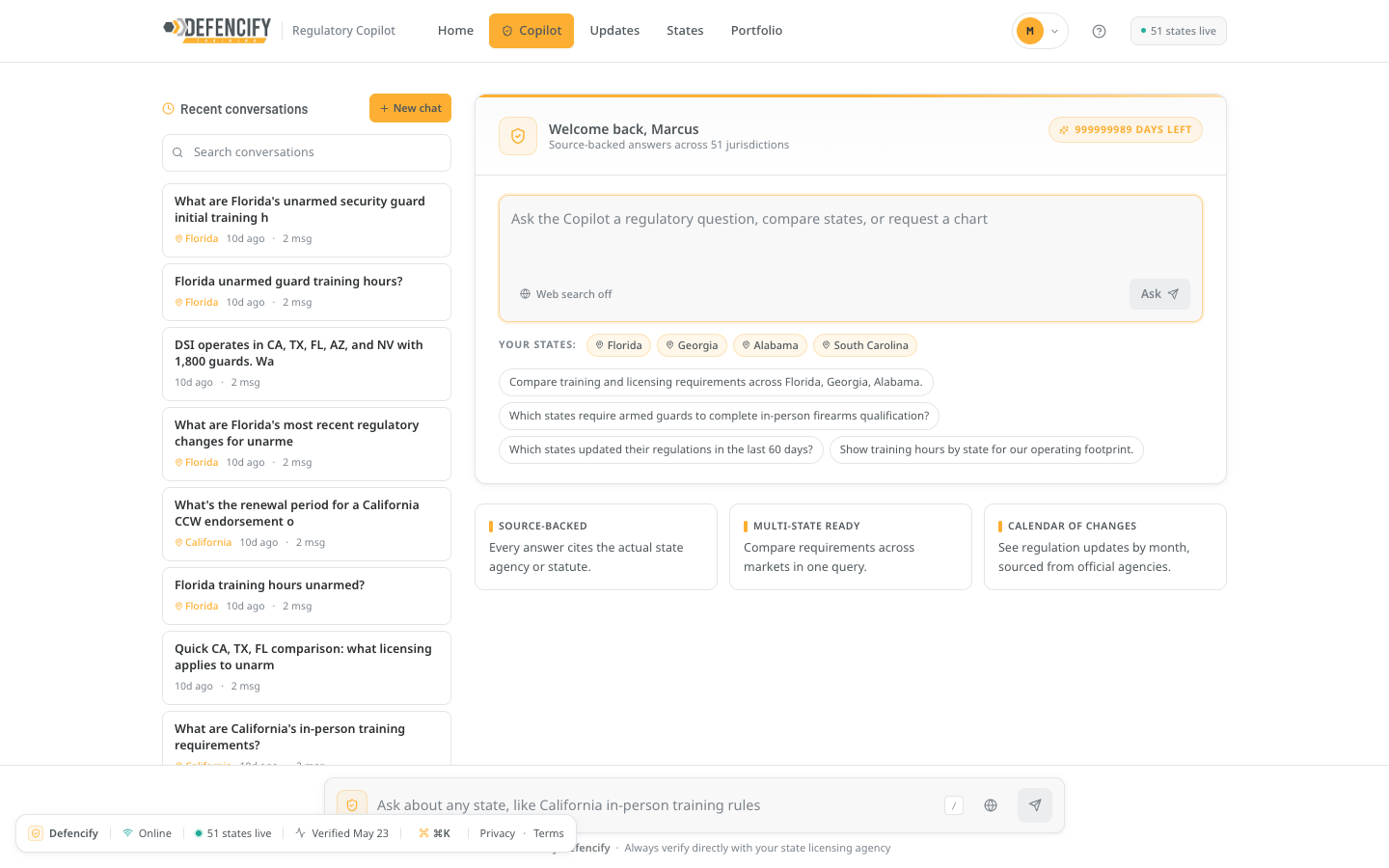Click Regulatory Copilot header label
Viewport: 1389px width, 868px height.
point(343,31)
